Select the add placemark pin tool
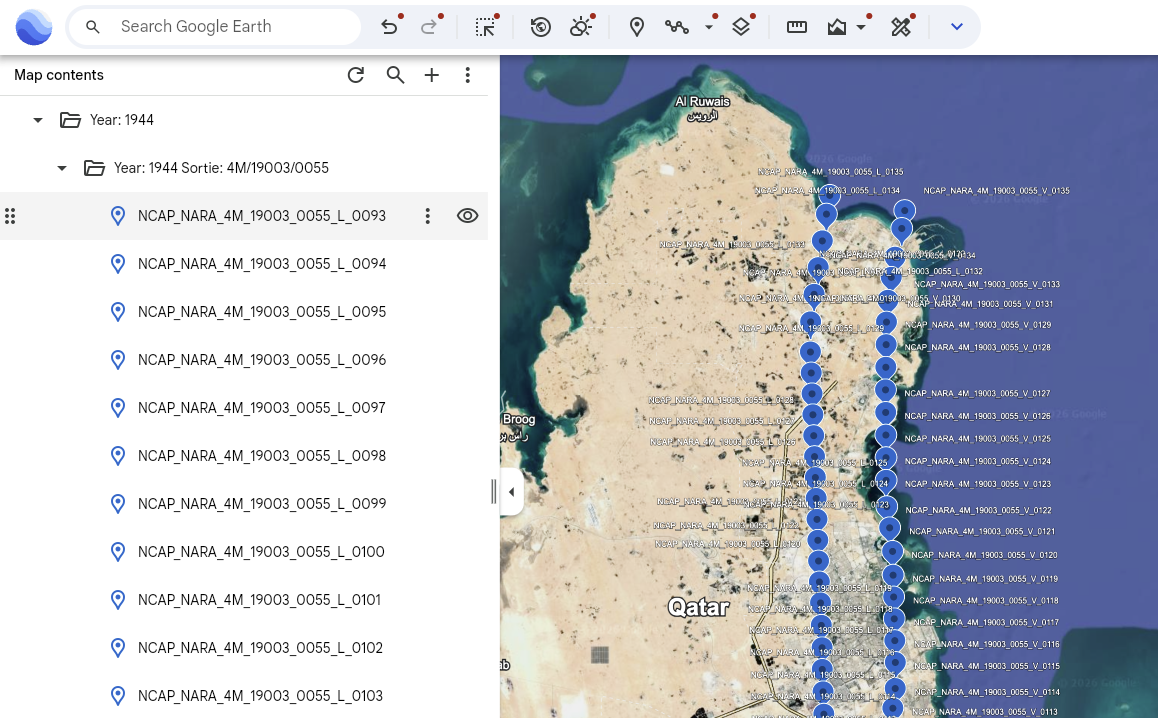This screenshot has height=718, width=1158. tap(637, 27)
